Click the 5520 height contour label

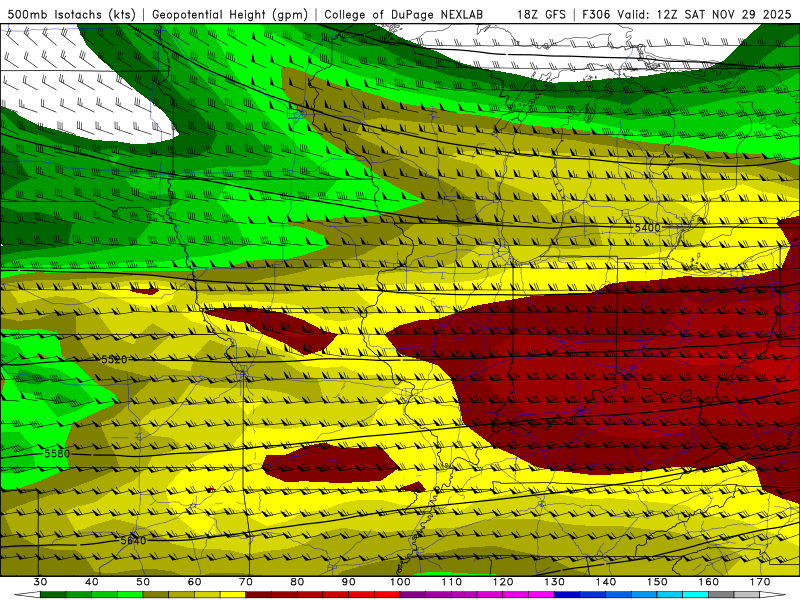pos(114,360)
